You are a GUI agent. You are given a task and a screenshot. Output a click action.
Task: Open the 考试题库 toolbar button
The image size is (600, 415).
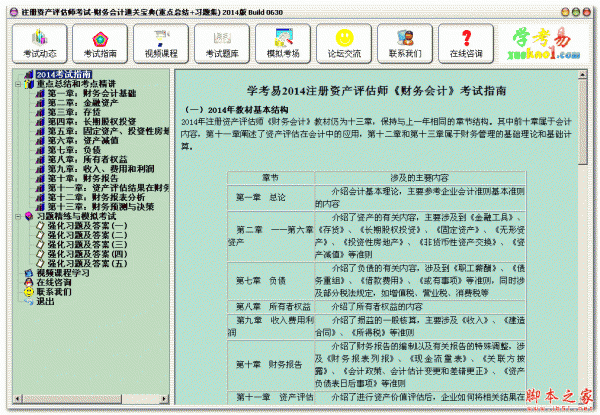click(222, 44)
